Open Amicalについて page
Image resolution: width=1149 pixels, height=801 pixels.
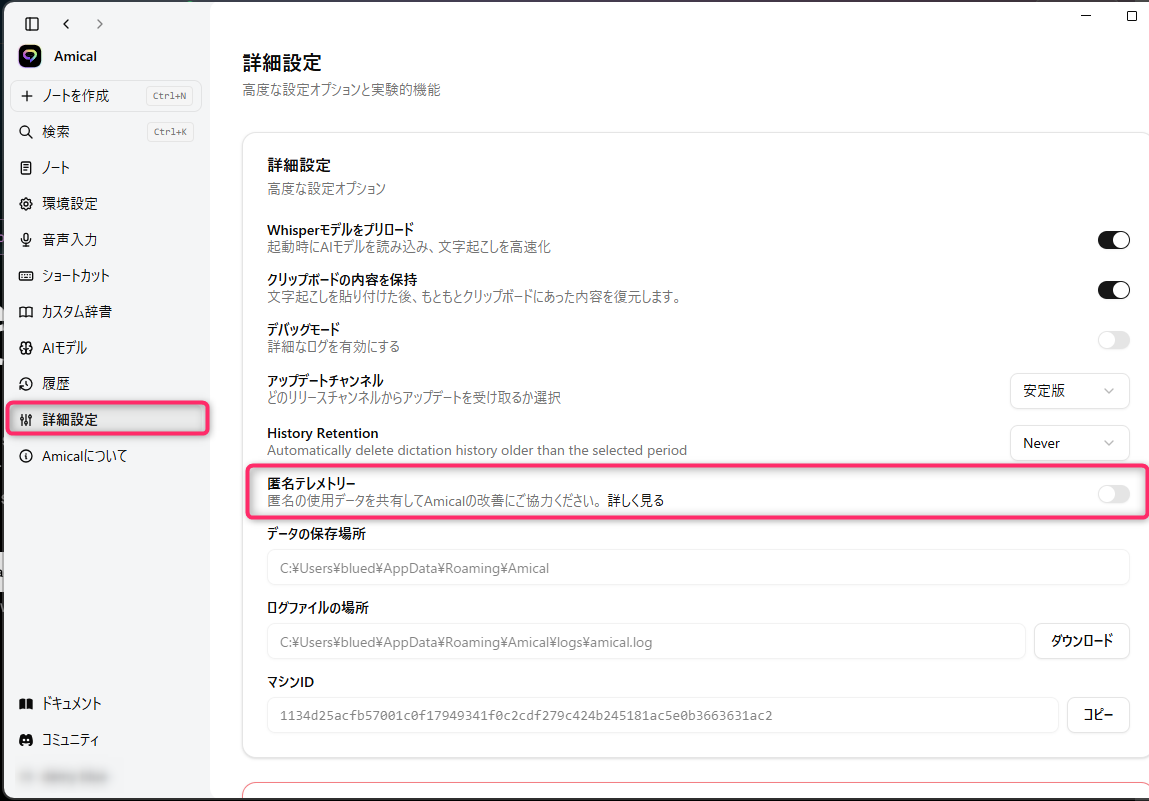point(84,456)
